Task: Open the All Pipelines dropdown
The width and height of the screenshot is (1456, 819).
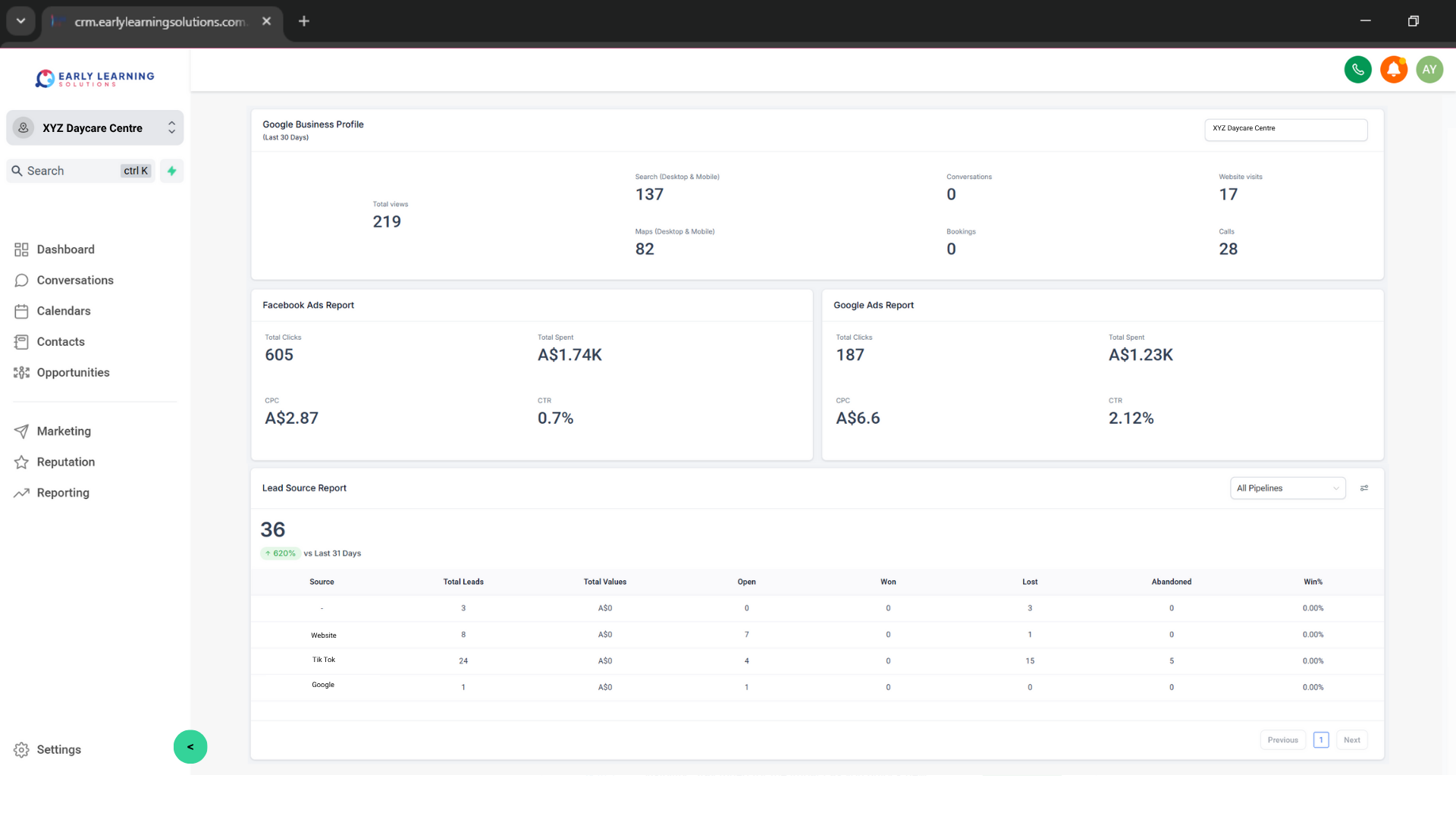Action: point(1288,488)
